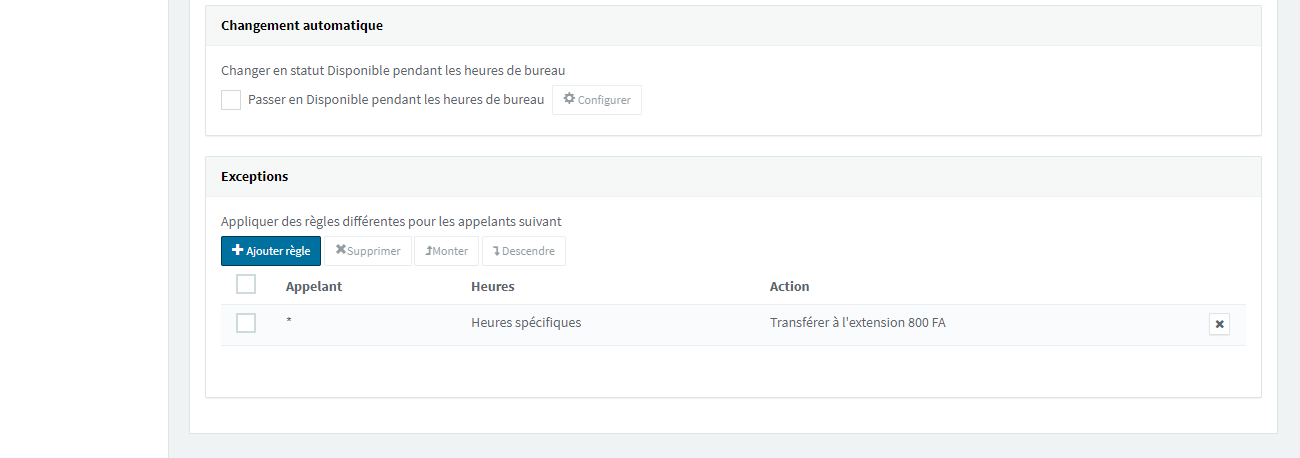Move rule down with Descendre

coord(524,251)
